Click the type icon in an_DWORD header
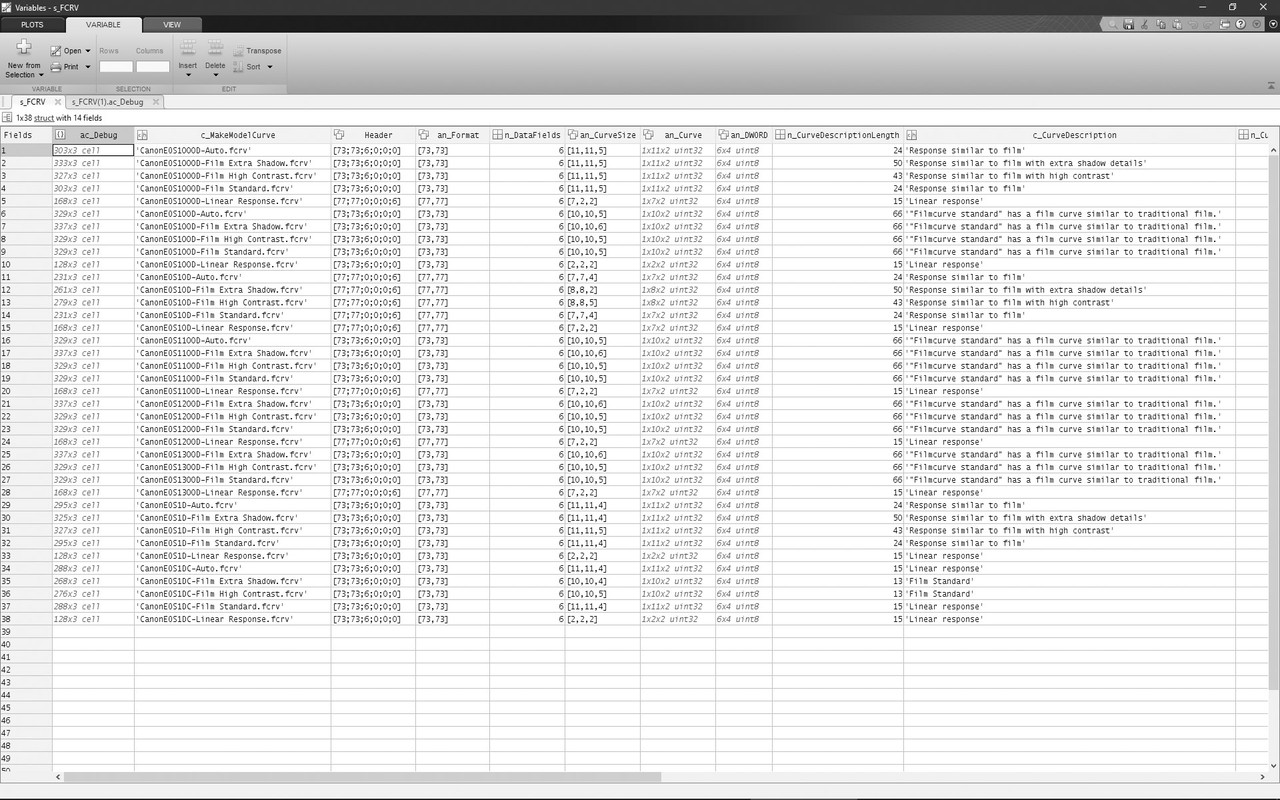This screenshot has height=800, width=1280. 724,135
